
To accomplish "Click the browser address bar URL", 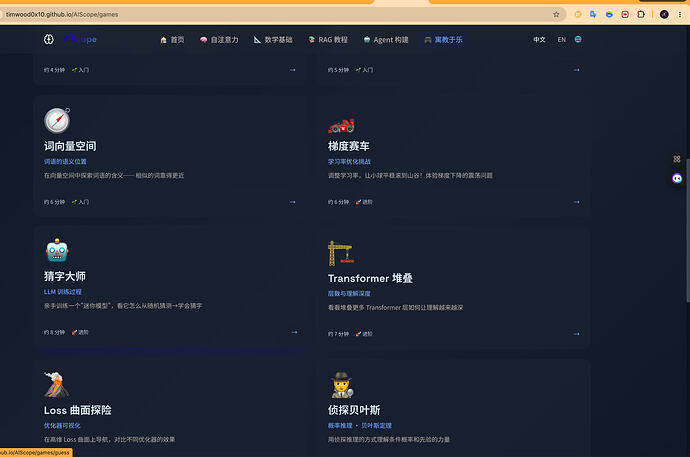I will click(x=62, y=15).
